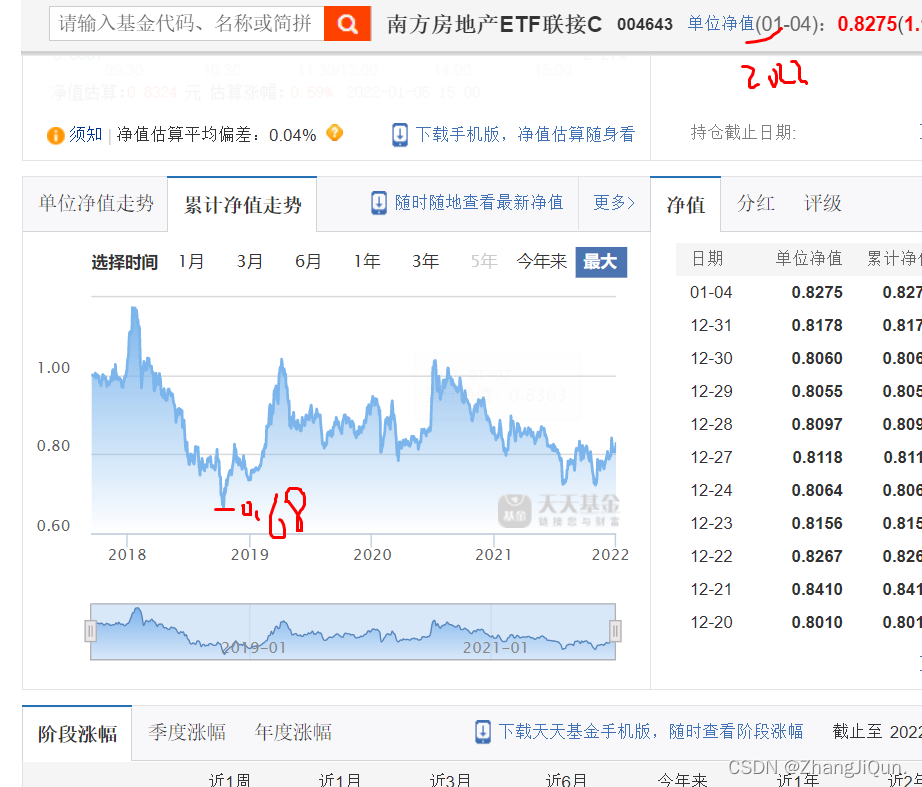Switch to the 年度涨幅 tab
922x787 pixels.
tap(293, 732)
